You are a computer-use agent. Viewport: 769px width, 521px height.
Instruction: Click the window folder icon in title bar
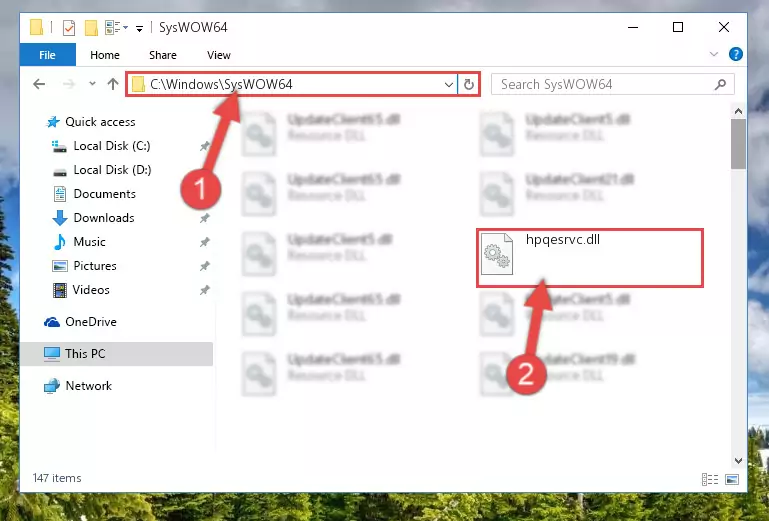(36, 27)
